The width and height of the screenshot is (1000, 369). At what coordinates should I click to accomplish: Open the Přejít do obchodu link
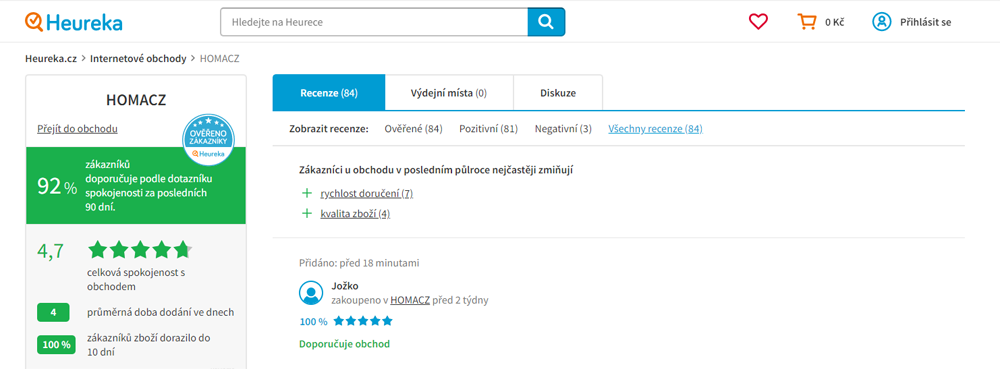click(x=77, y=129)
